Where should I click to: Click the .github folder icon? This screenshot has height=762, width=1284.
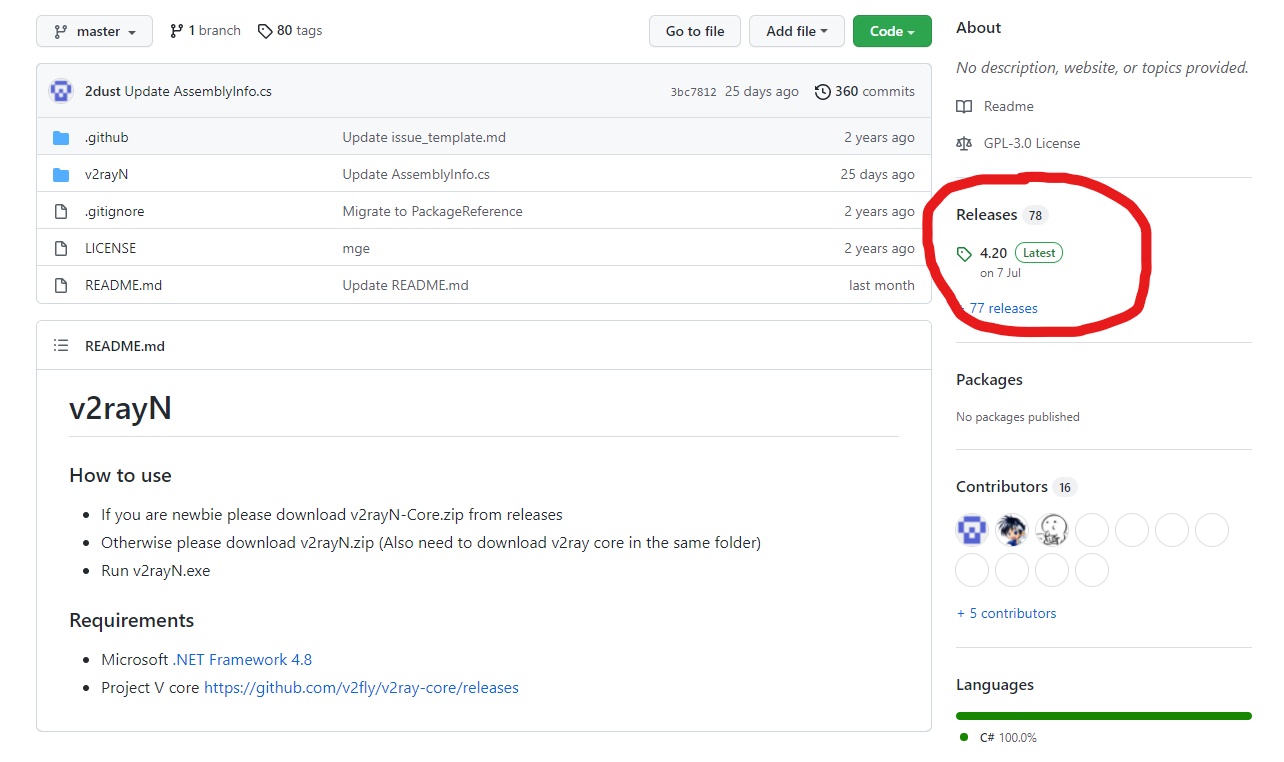(x=61, y=138)
